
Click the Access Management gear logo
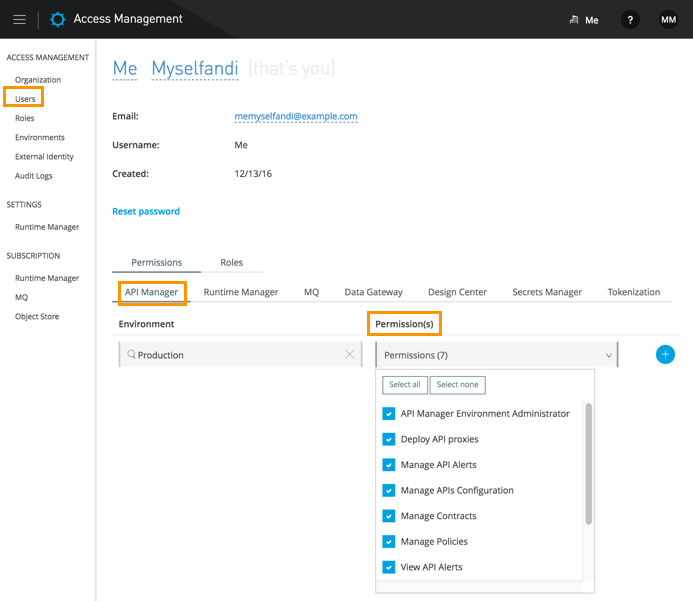57,19
